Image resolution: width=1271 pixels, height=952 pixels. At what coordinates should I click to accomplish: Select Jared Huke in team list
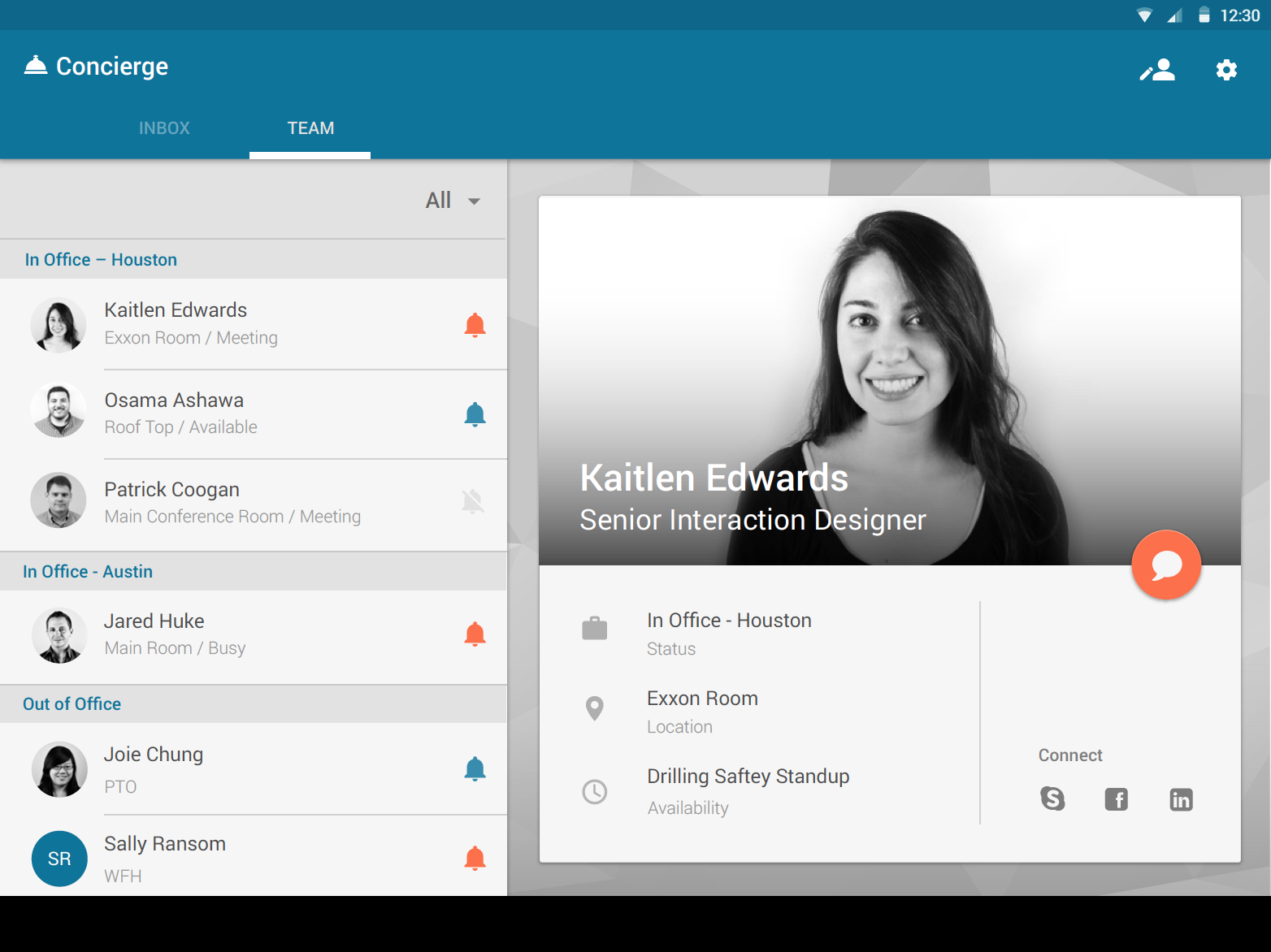tap(254, 637)
